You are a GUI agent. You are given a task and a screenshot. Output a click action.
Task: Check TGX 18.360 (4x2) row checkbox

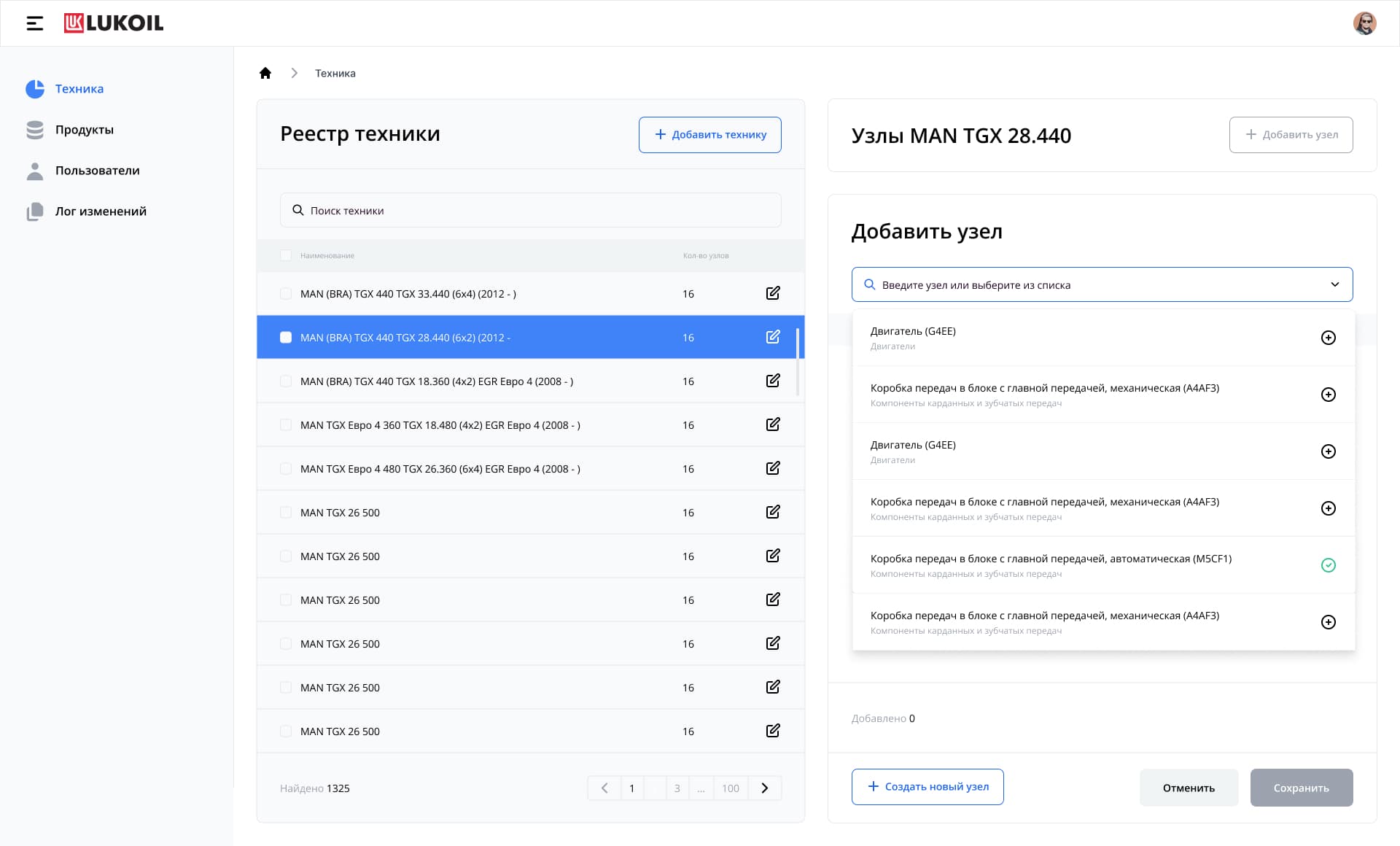286,381
